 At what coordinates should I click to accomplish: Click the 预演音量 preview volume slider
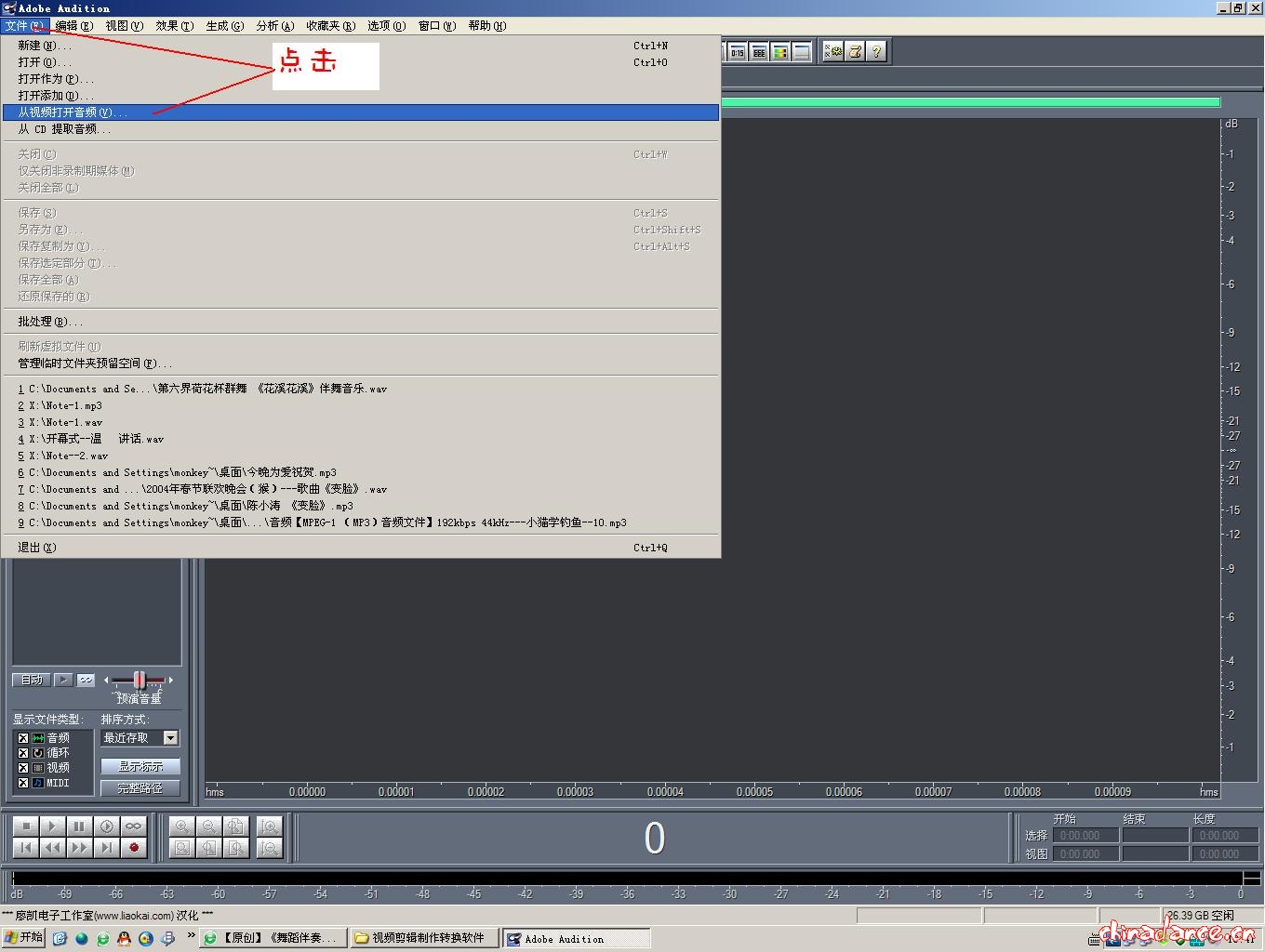(139, 680)
